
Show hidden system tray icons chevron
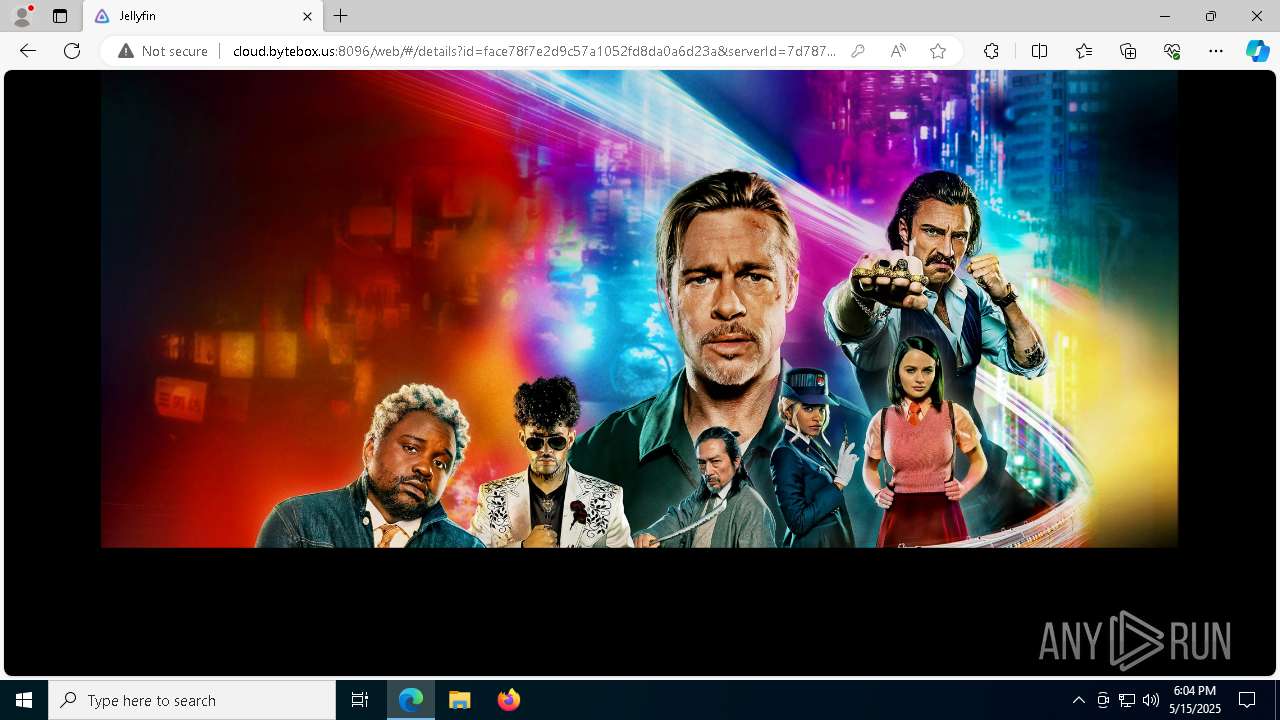point(1079,700)
